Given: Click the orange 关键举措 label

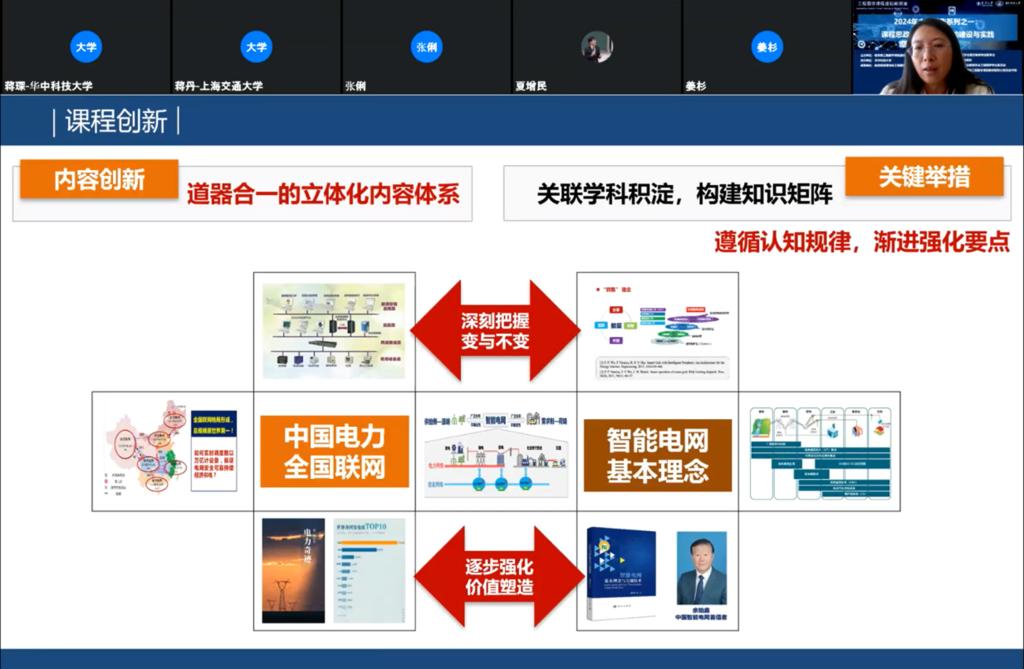Looking at the screenshot, I should click(x=923, y=177).
